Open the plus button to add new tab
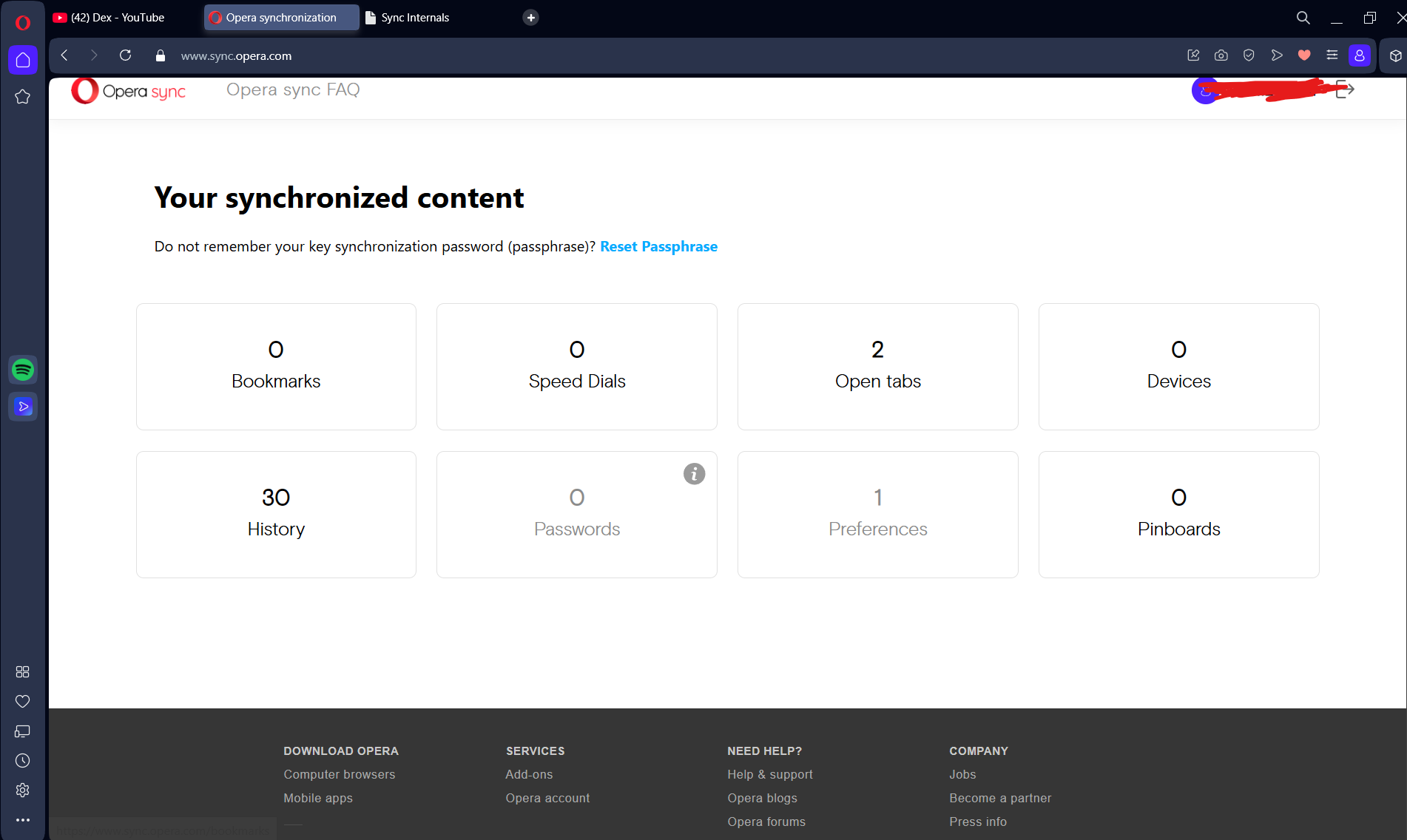Image resolution: width=1407 pixels, height=840 pixels. tap(530, 17)
